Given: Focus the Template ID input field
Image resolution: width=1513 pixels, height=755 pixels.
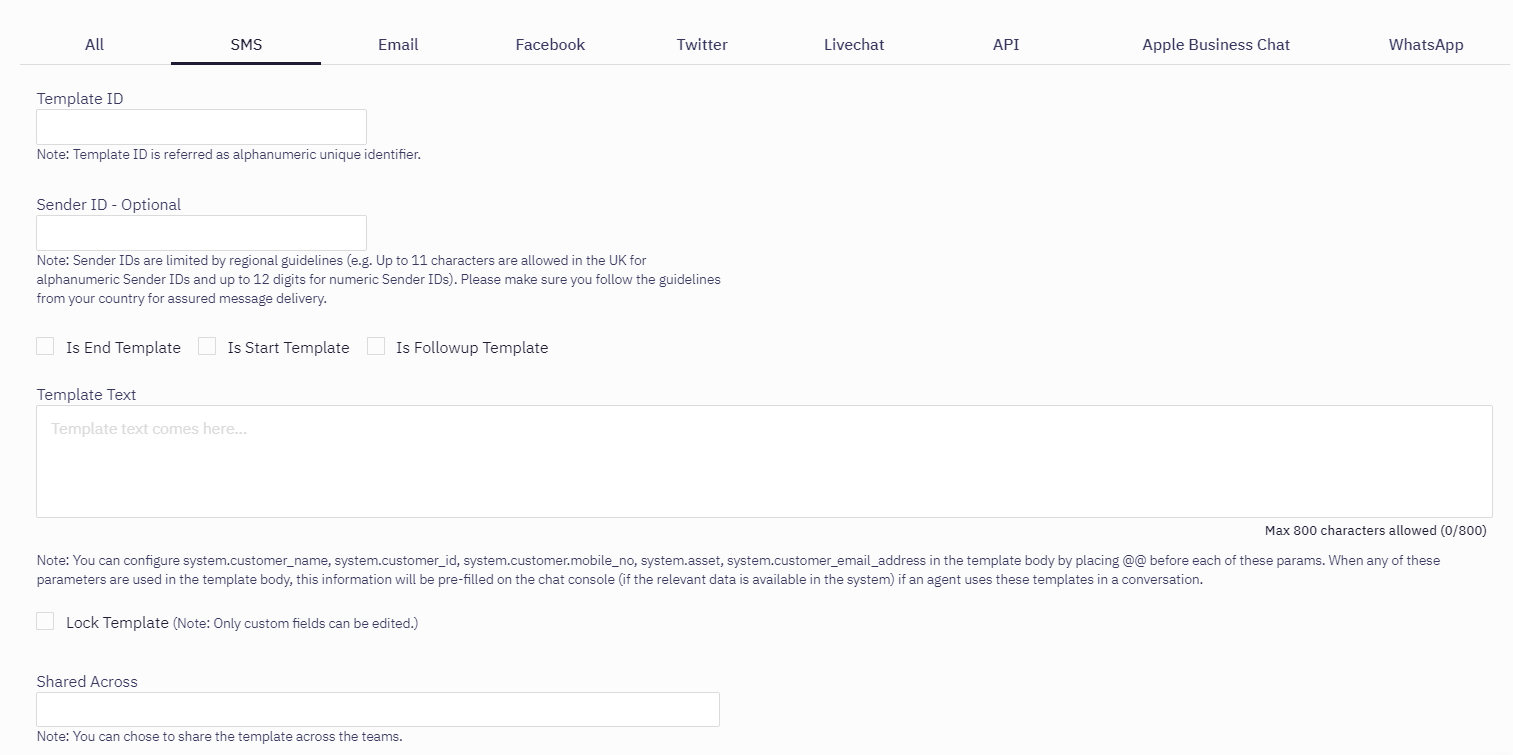Looking at the screenshot, I should tap(202, 127).
